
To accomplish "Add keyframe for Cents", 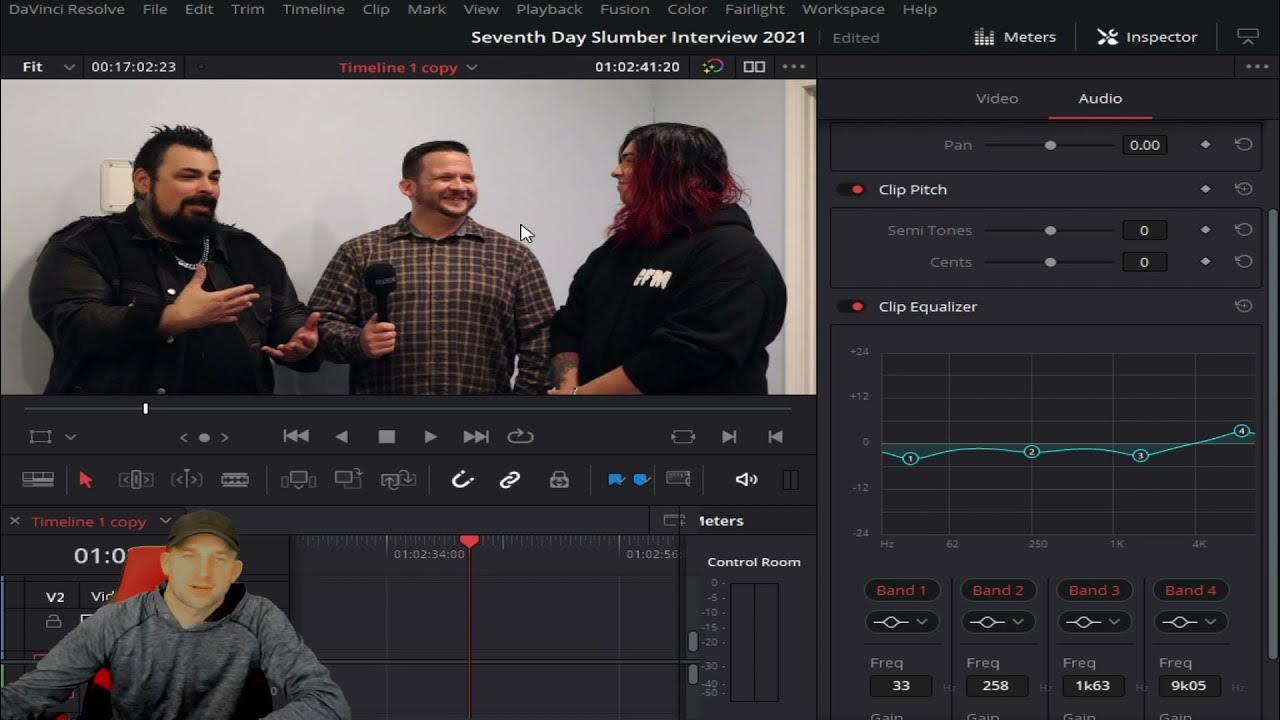I will pyautogui.click(x=1205, y=262).
